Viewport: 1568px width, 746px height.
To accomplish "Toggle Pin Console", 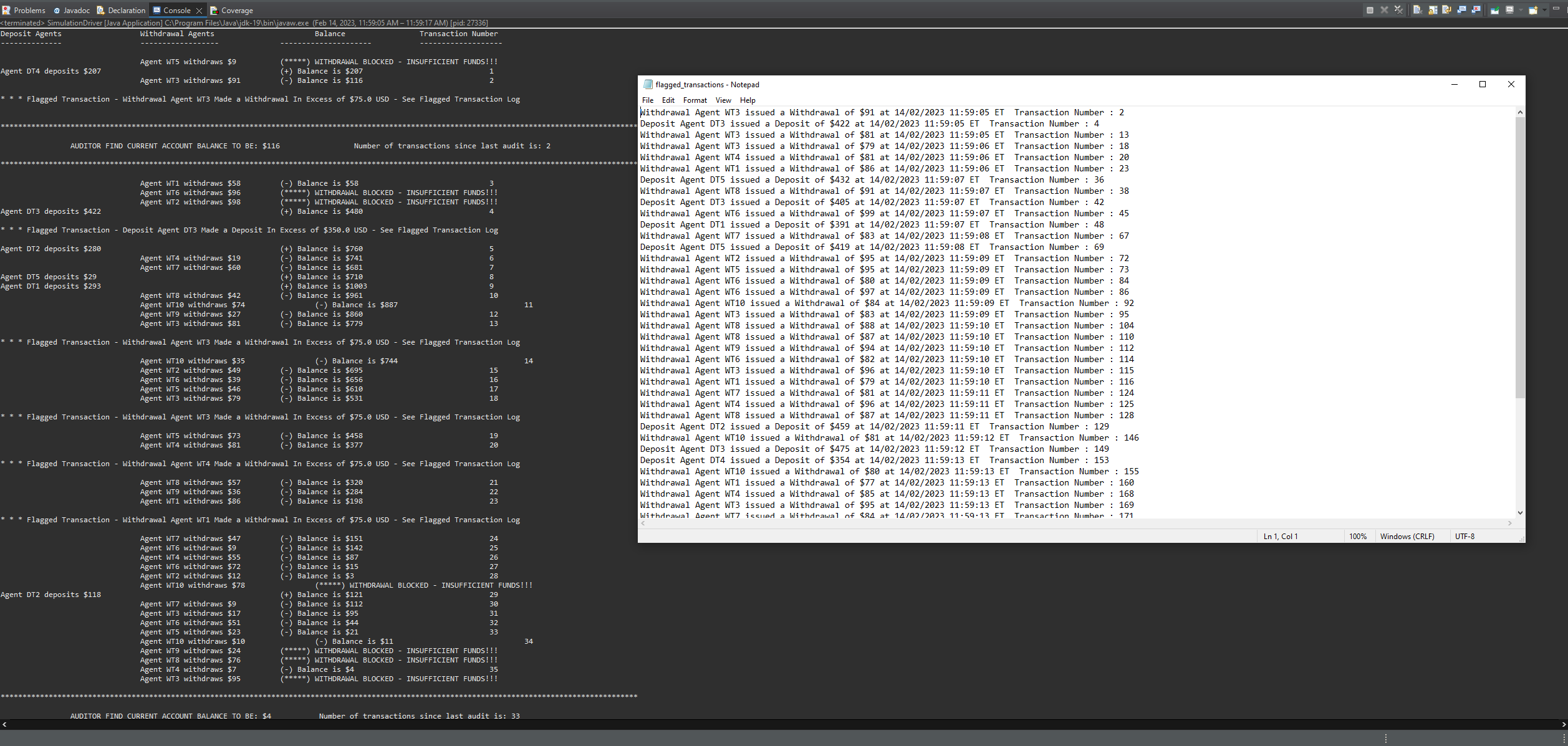I will coord(1494,10).
